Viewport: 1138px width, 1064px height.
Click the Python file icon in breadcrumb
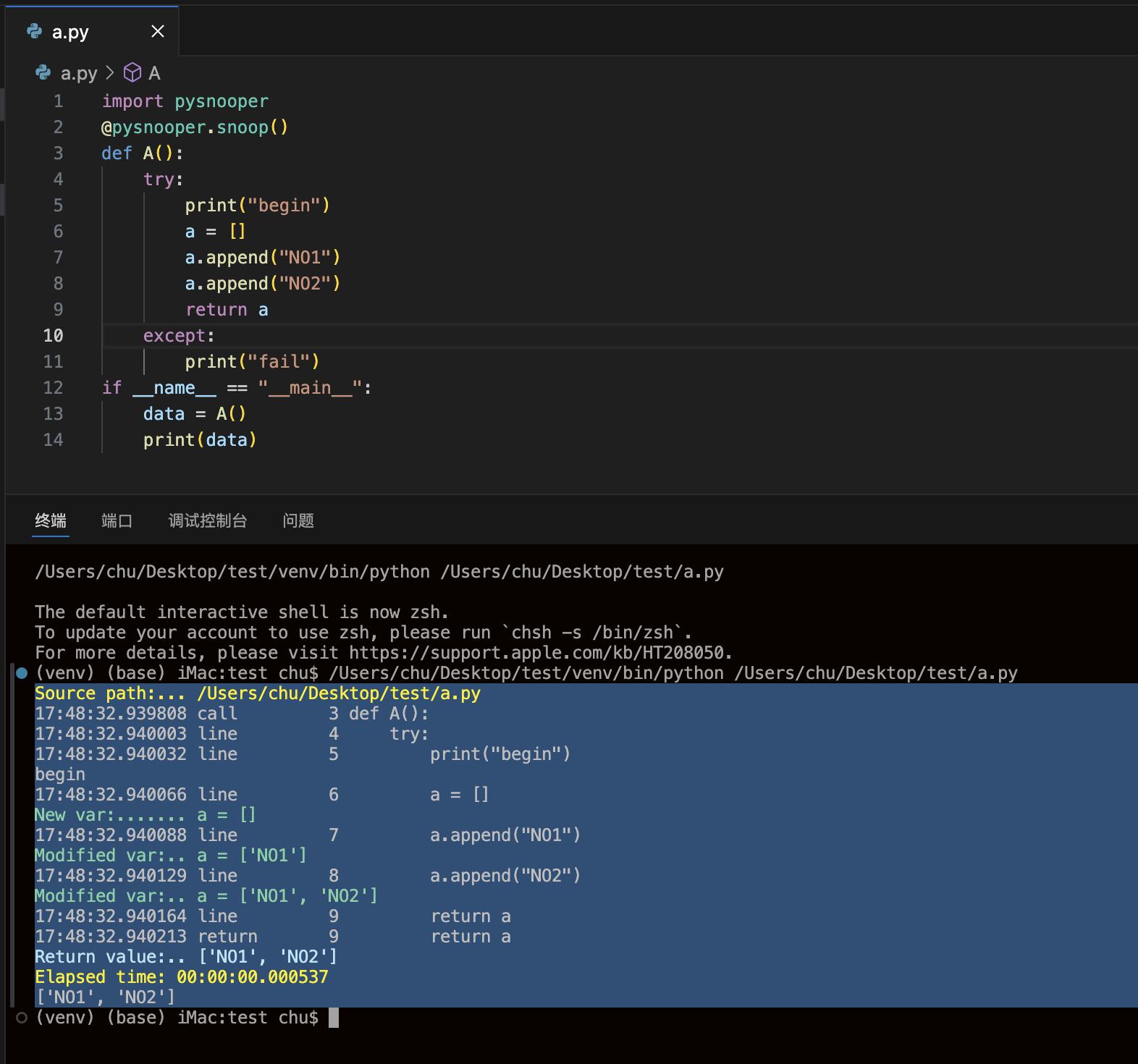tap(43, 73)
